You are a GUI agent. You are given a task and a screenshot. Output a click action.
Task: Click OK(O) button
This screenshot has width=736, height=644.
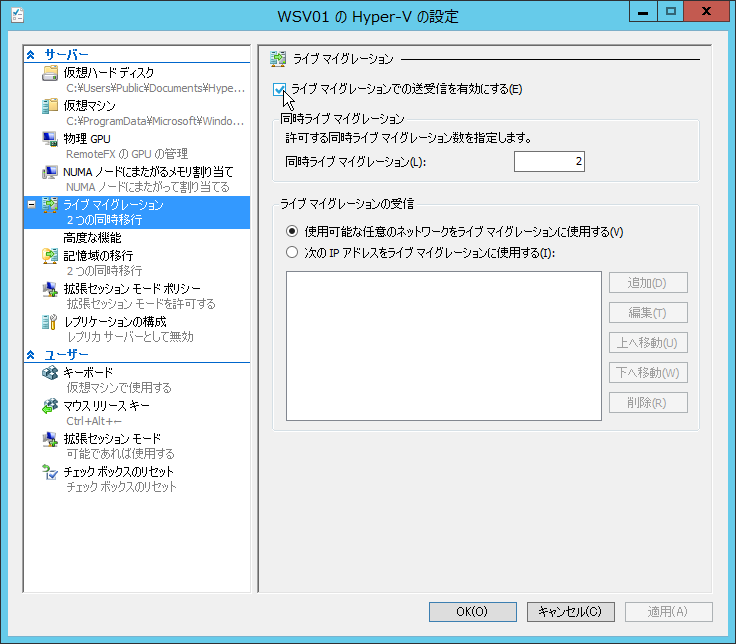click(473, 612)
